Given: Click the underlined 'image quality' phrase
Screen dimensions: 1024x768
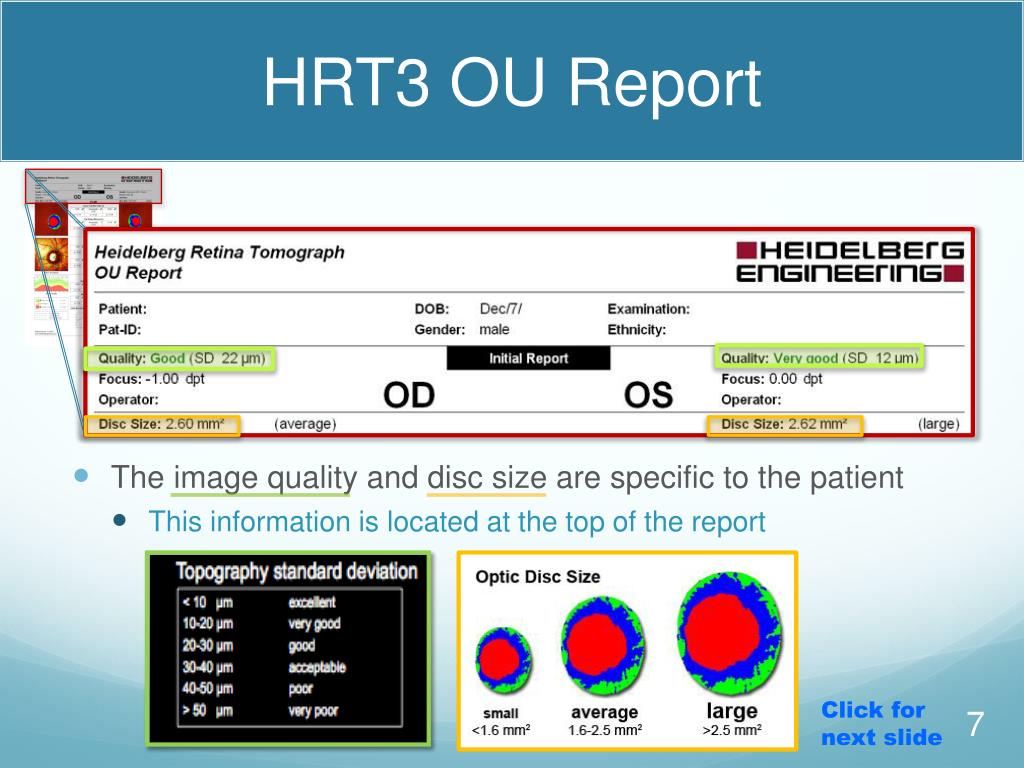Looking at the screenshot, I should coord(264,479).
